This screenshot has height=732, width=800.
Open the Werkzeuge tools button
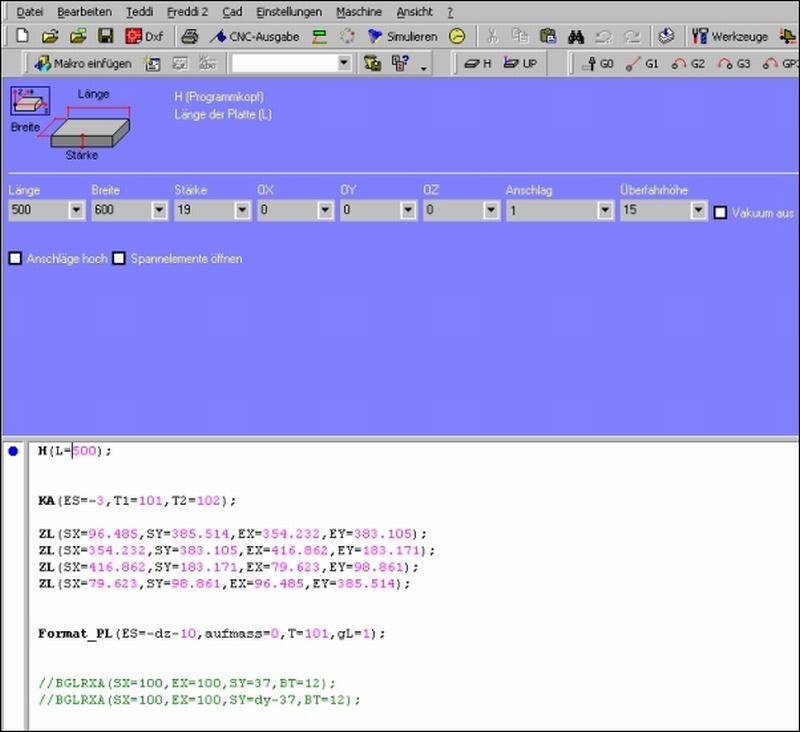pyautogui.click(x=730, y=36)
